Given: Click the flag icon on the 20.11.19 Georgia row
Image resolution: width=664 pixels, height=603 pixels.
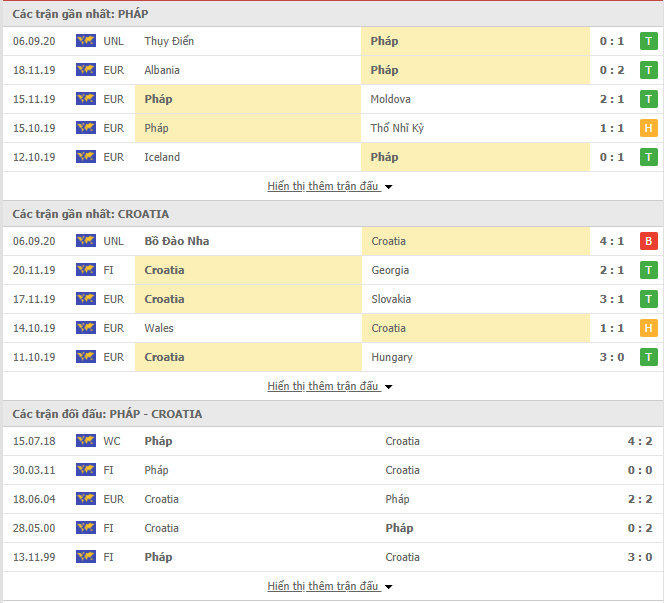Looking at the screenshot, I should [86, 270].
